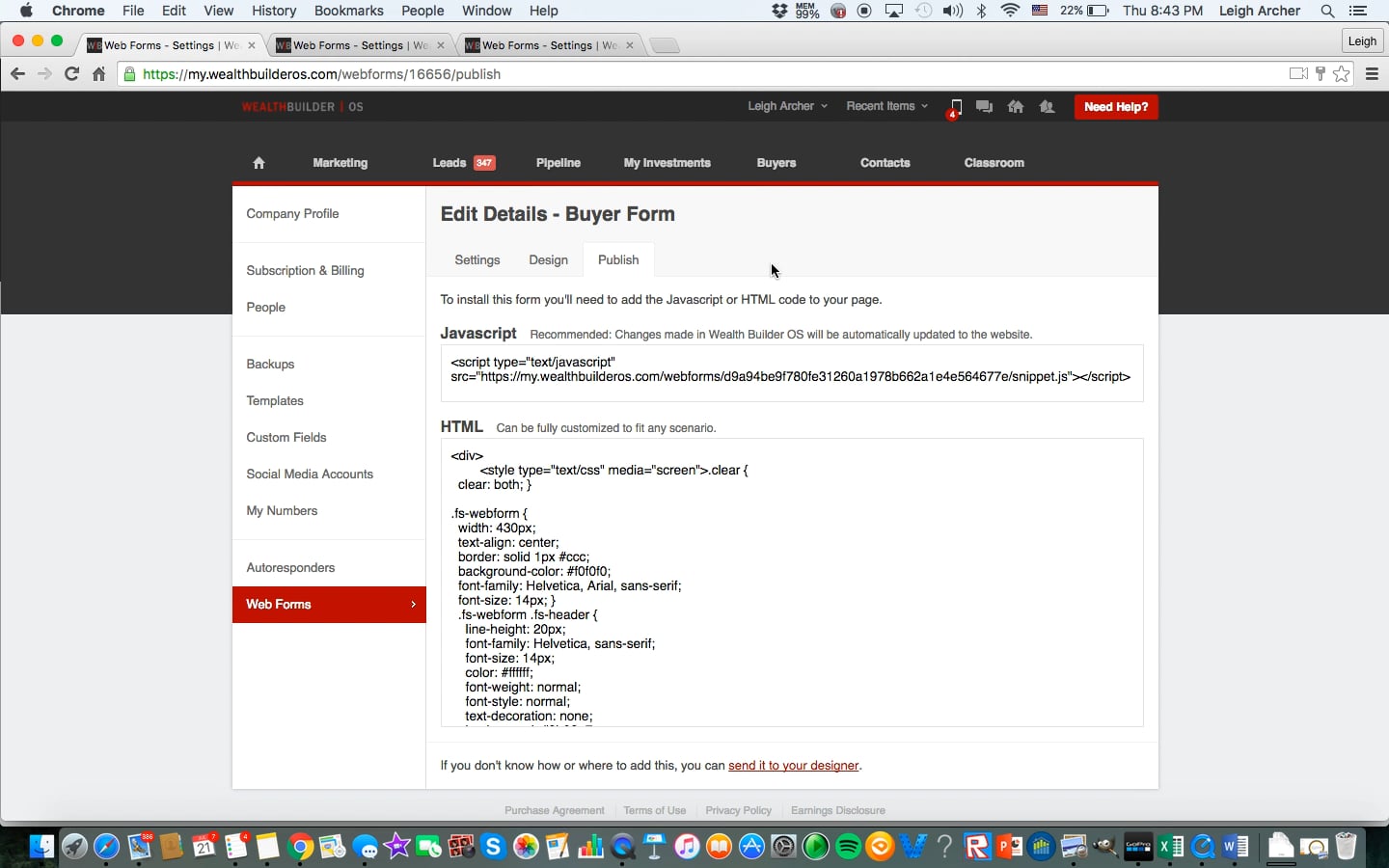Screen dimensions: 1389x868
Task: Open Chrome's hamburger menu
Action: click(1372, 74)
